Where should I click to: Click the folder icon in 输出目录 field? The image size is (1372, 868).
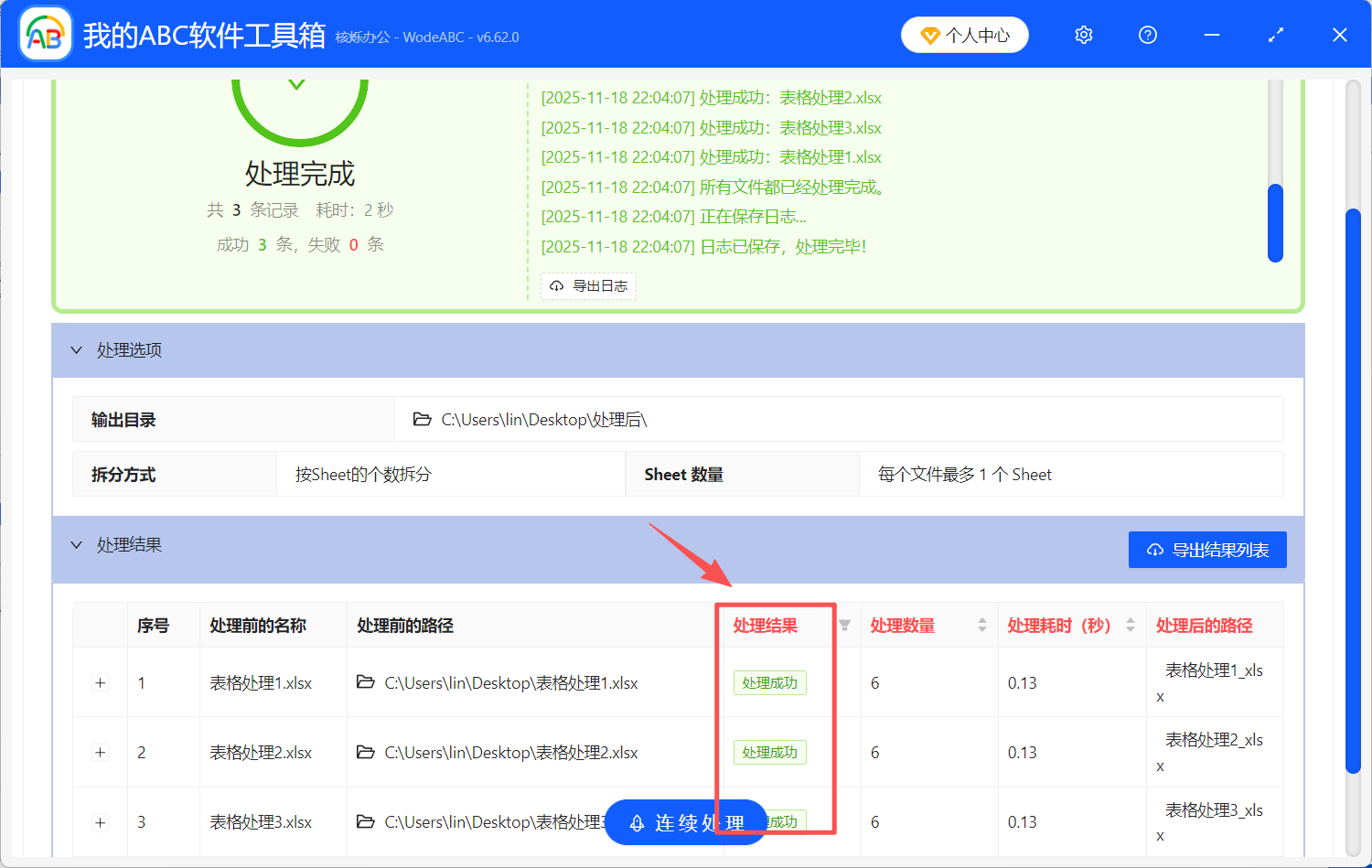click(423, 419)
